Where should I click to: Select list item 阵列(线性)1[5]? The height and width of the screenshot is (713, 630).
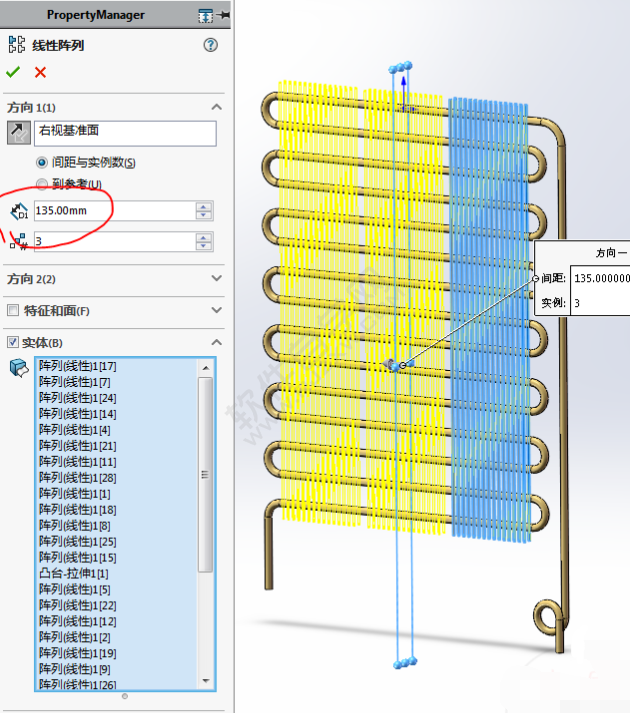point(75,589)
